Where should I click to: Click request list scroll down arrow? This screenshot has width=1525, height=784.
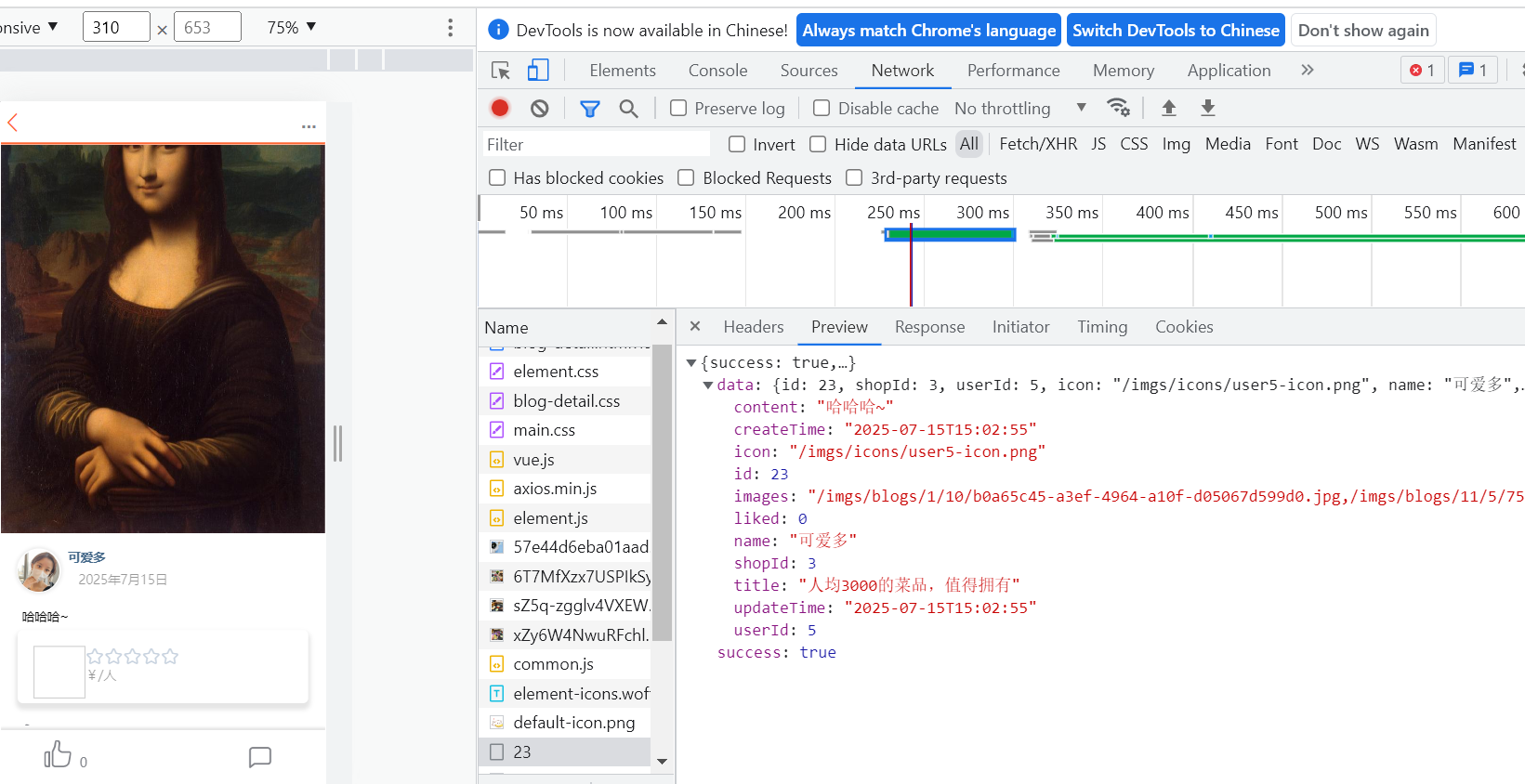point(662,761)
